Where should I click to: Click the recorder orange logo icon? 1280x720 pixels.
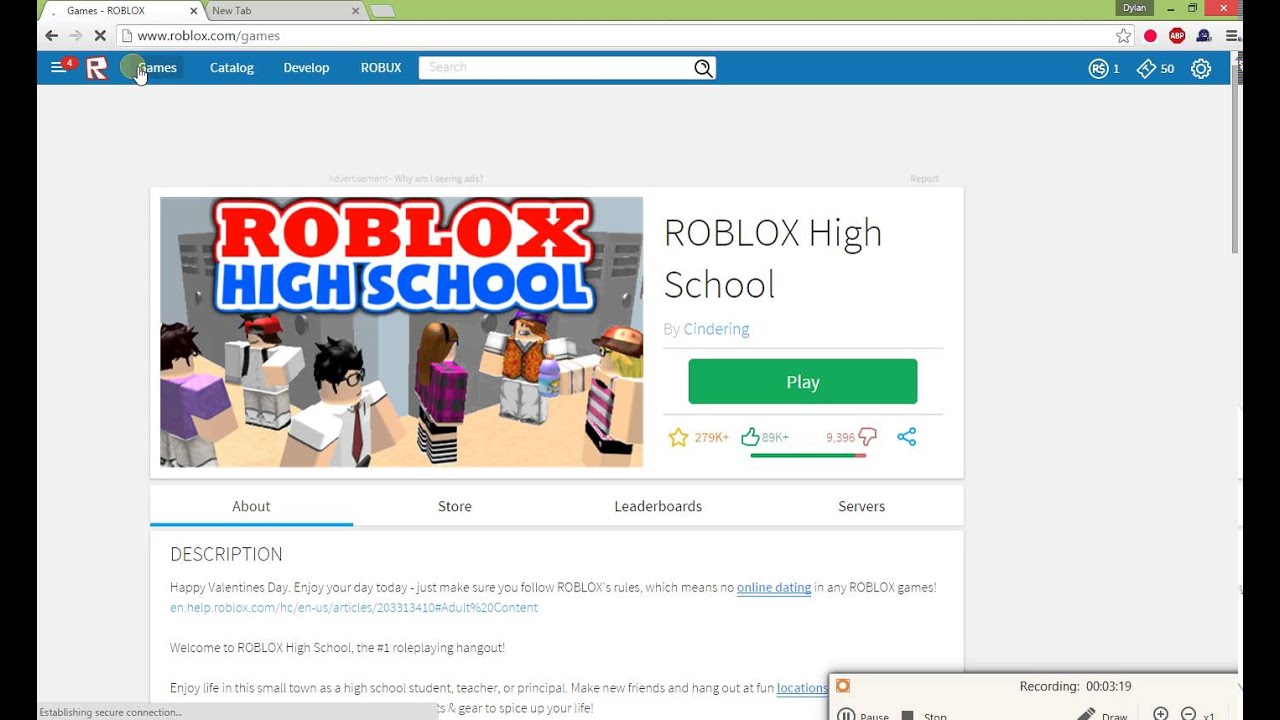843,686
